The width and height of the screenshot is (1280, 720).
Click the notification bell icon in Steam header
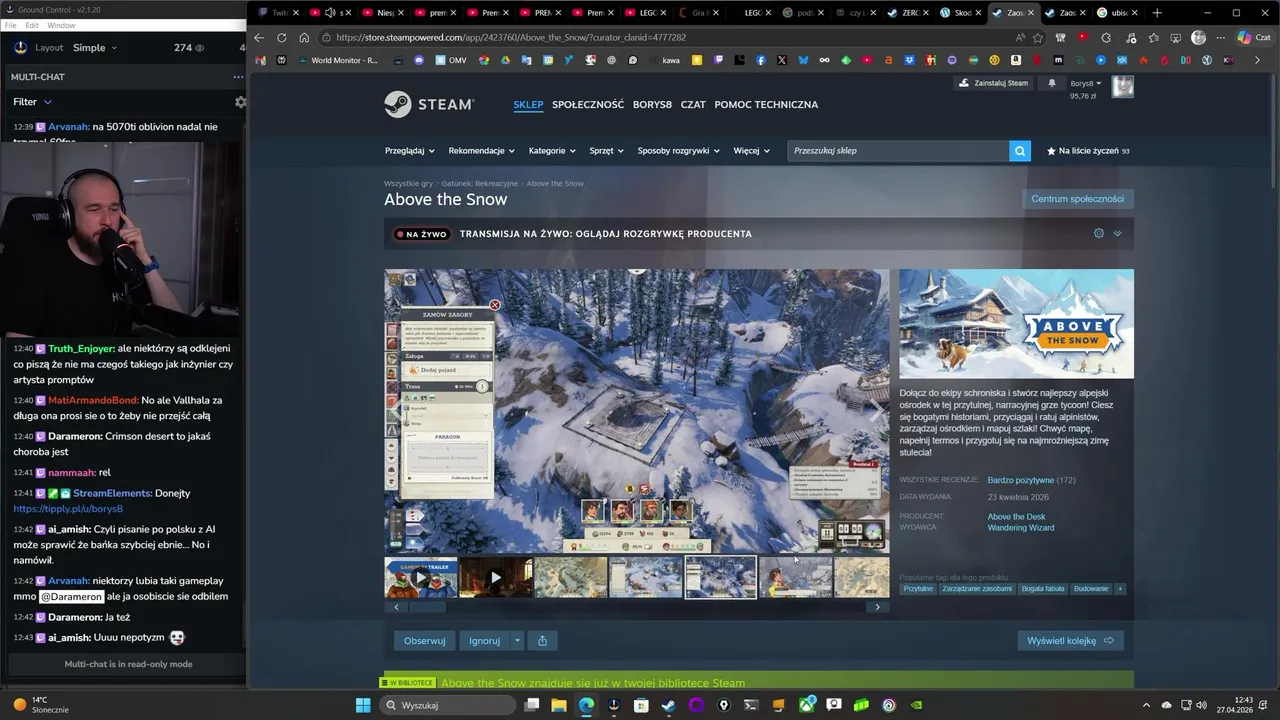pos(1051,83)
